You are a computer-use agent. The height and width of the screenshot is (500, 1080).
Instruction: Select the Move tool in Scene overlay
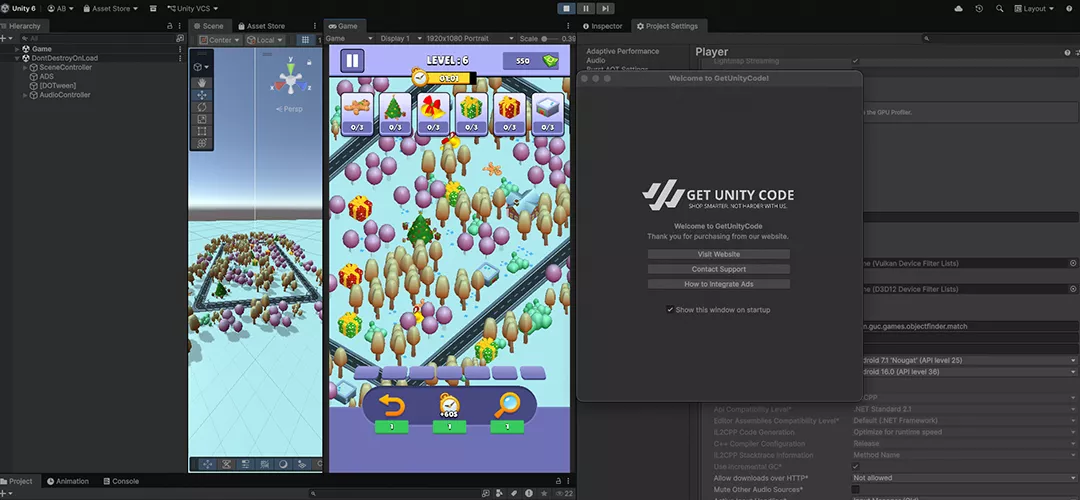202,95
